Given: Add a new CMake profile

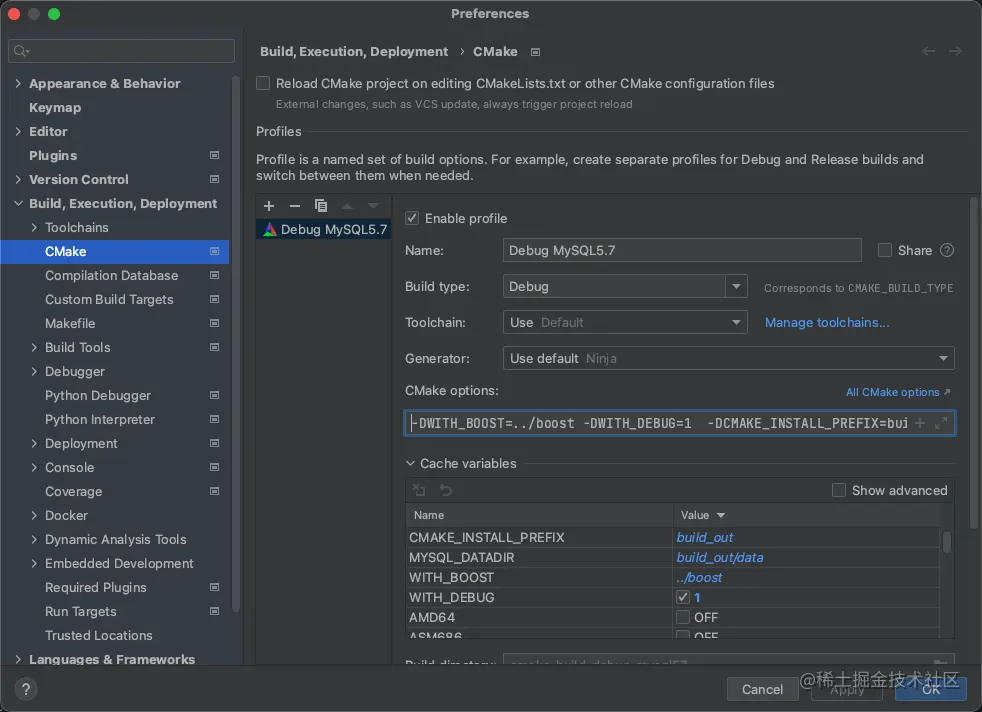Looking at the screenshot, I should pyautogui.click(x=269, y=206).
